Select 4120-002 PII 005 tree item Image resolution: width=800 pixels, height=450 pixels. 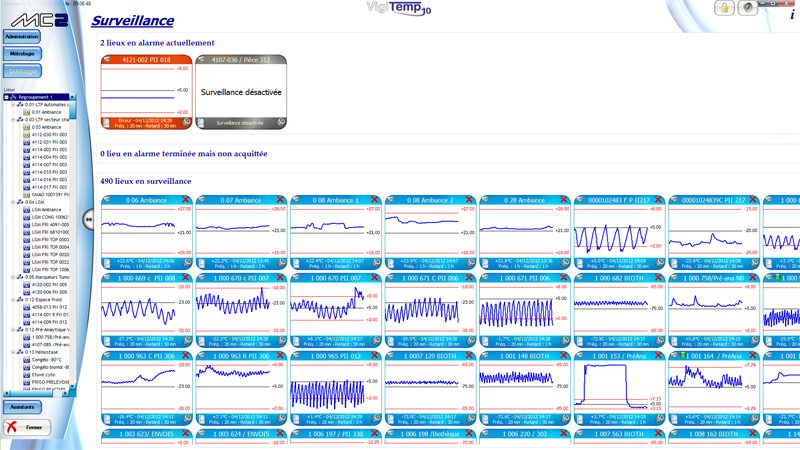(x=49, y=285)
